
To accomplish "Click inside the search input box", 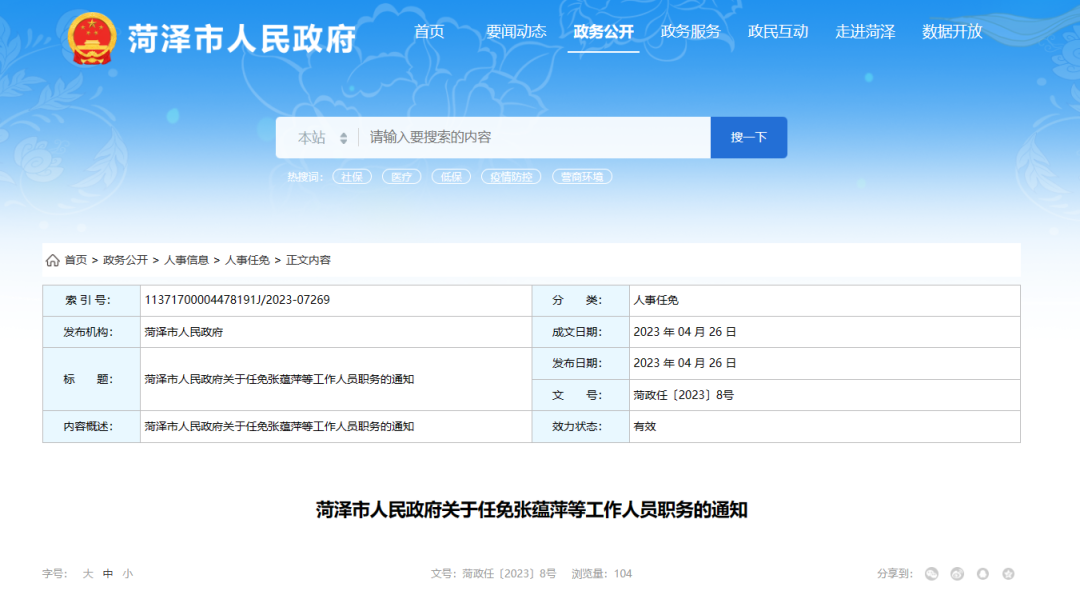I will coord(500,137).
